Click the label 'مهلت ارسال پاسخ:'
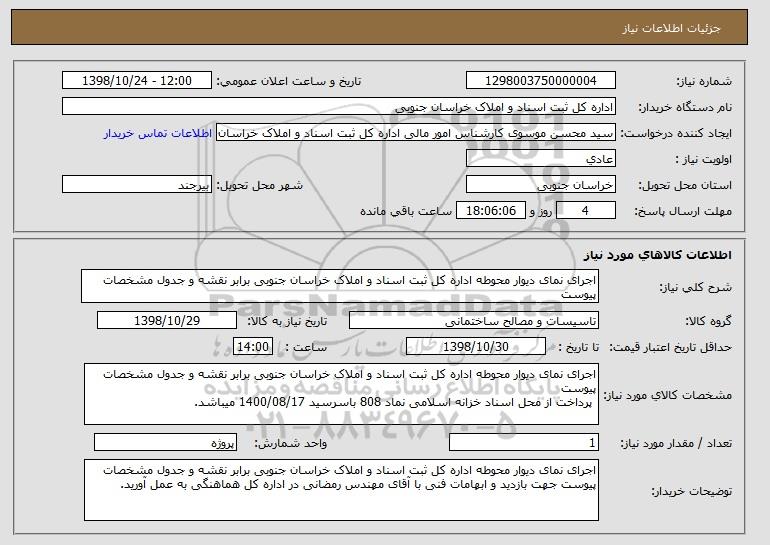The width and height of the screenshot is (770, 545). pos(683,211)
